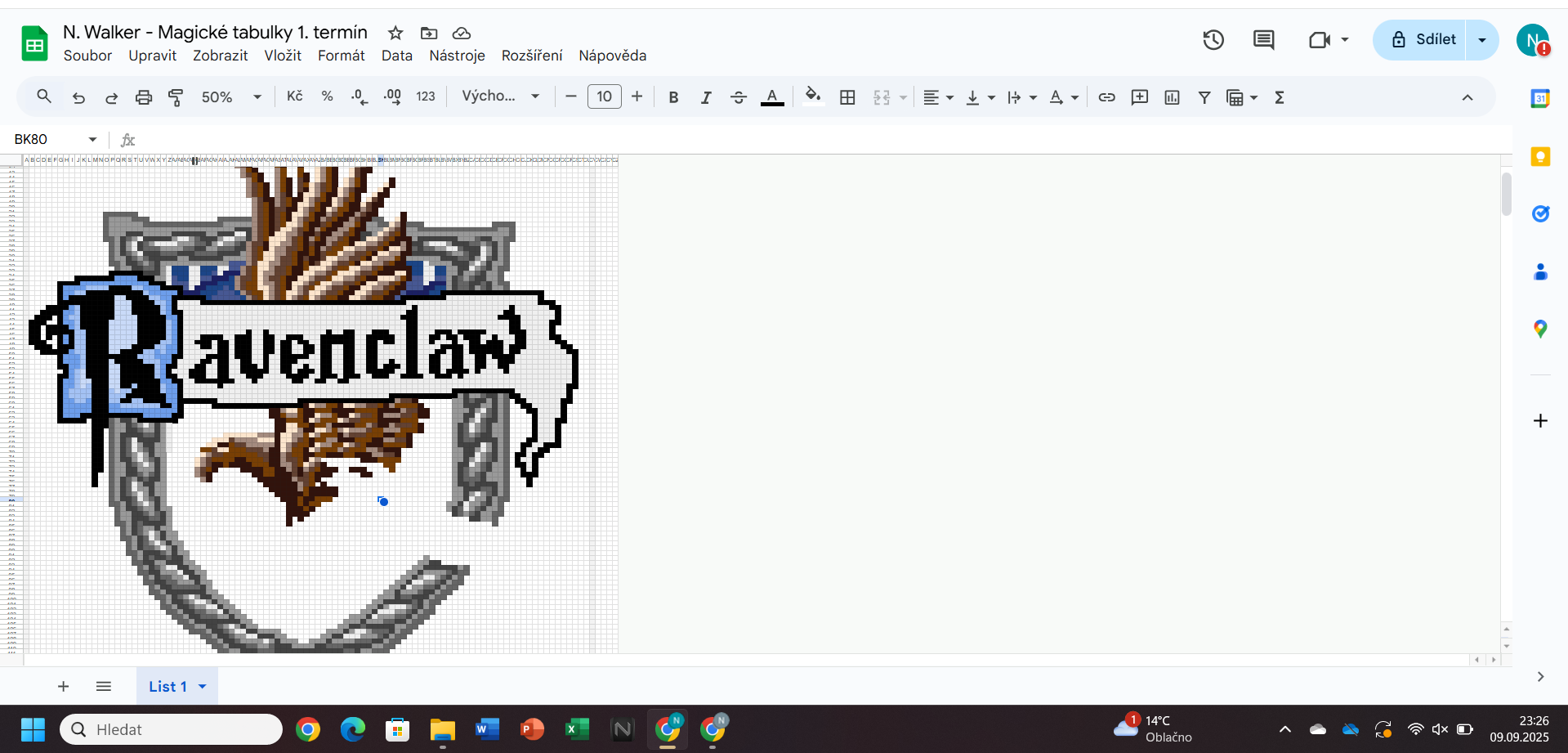Open the Contacts side panel
The image size is (1568, 753).
coord(1540,271)
